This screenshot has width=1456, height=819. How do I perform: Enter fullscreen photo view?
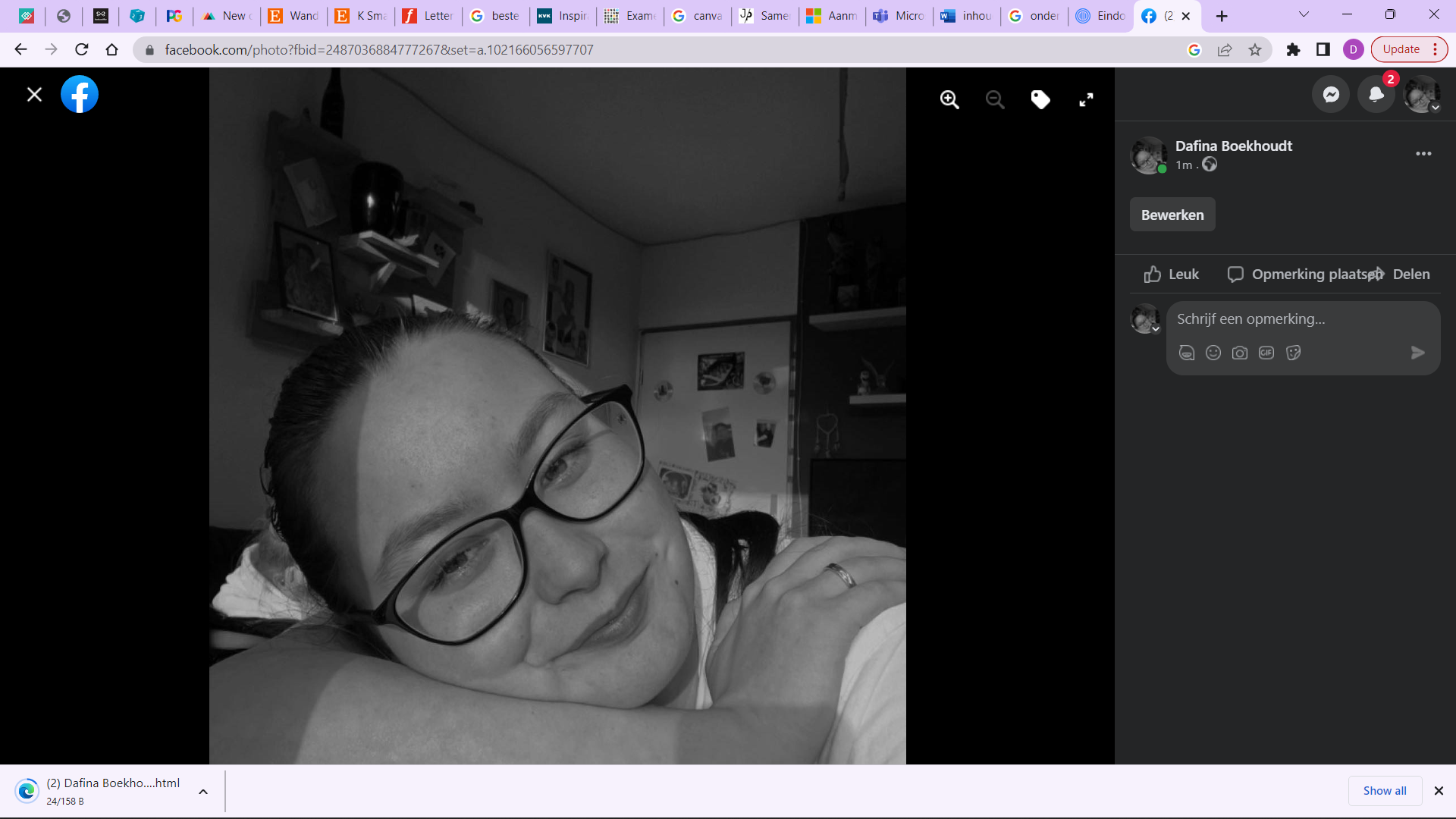point(1086,99)
